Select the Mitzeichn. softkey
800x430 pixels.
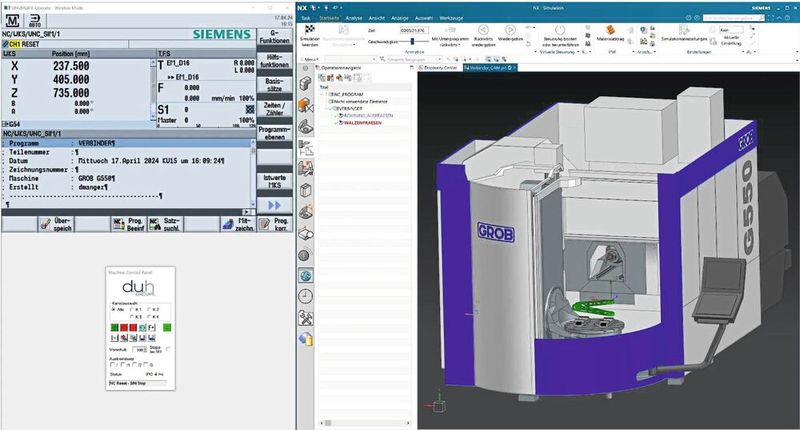238,224
